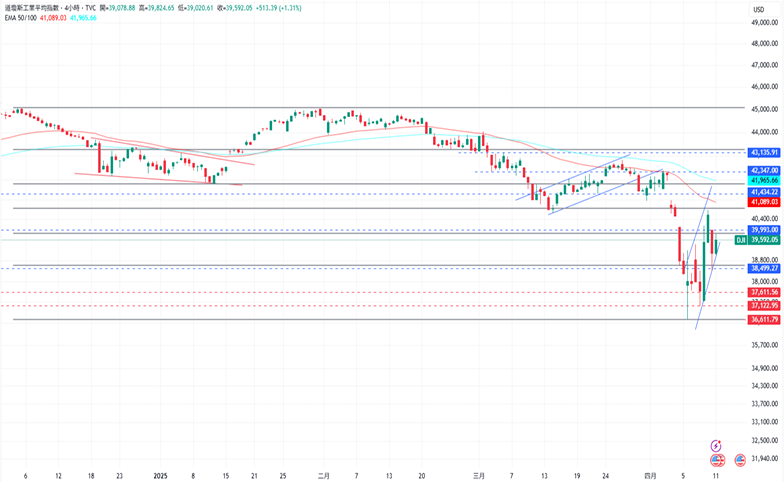Click the 2025 label on the time axis
784x482 pixels.
click(160, 476)
